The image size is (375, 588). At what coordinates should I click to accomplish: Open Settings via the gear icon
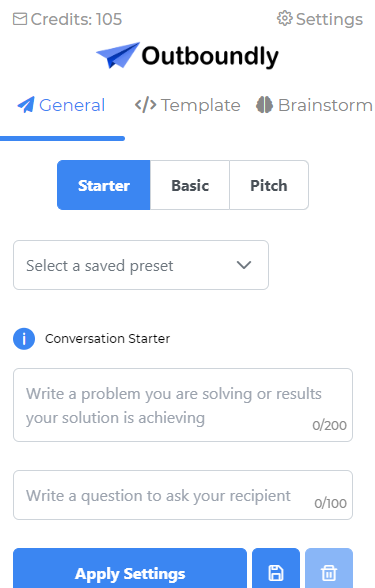click(x=284, y=18)
